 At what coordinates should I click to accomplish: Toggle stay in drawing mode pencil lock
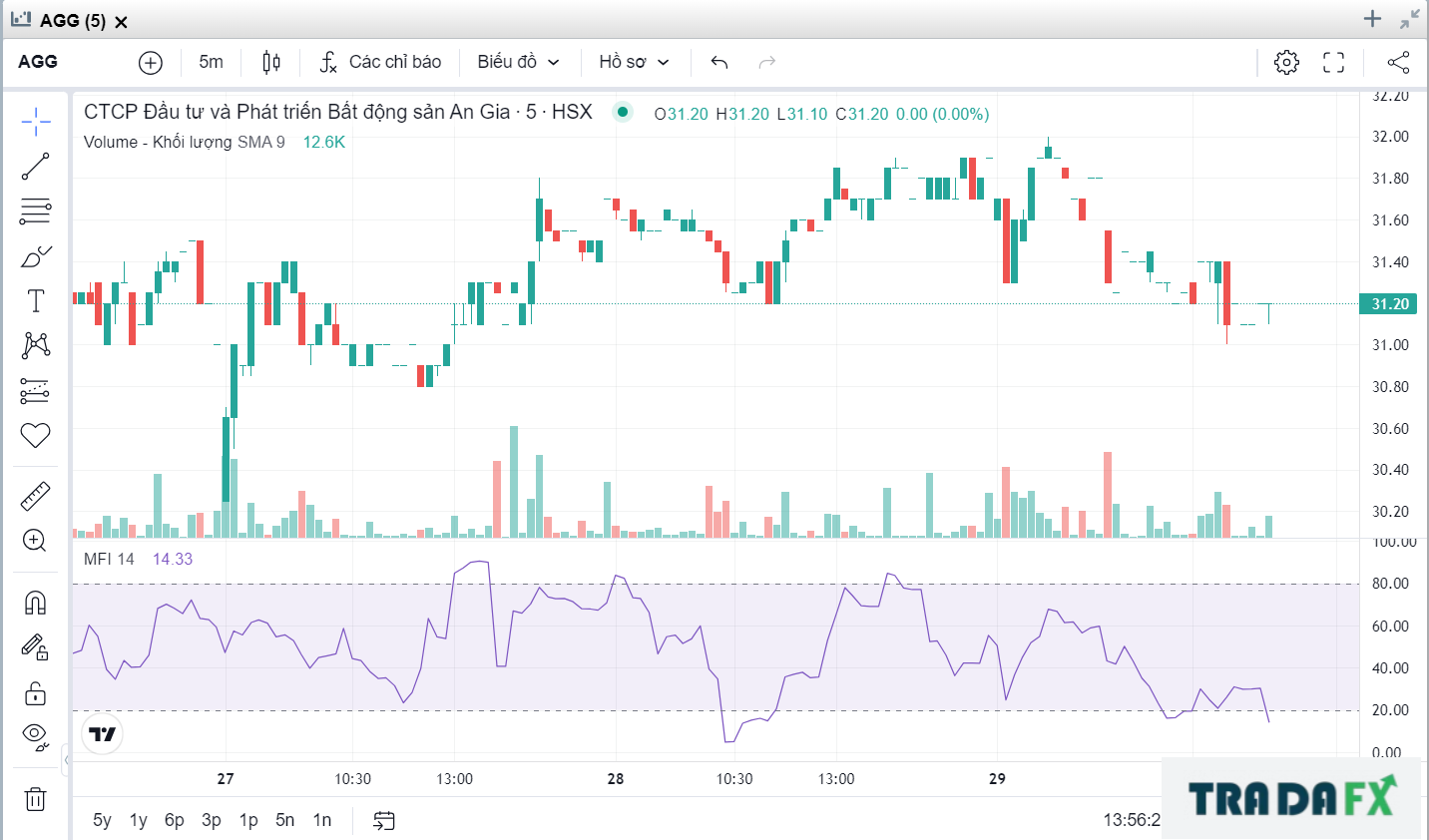tap(36, 647)
